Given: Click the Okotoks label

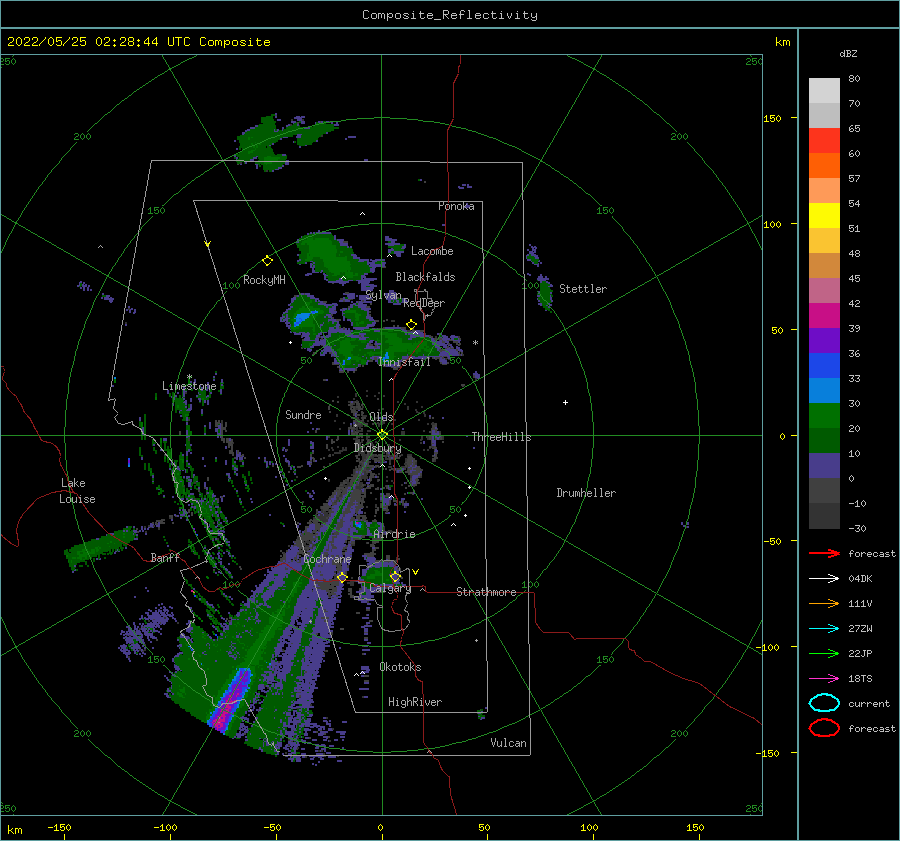Looking at the screenshot, I should 400,667.
